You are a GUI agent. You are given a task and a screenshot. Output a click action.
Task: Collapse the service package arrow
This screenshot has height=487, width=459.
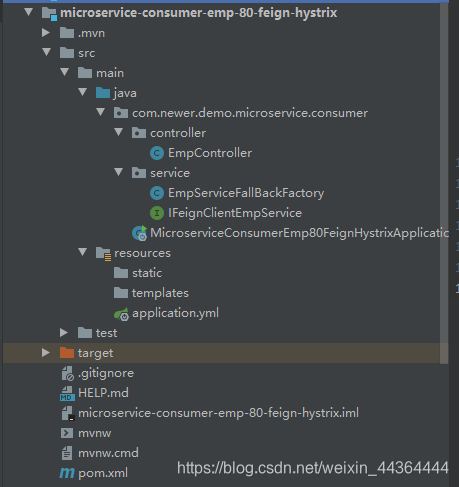pyautogui.click(x=119, y=172)
